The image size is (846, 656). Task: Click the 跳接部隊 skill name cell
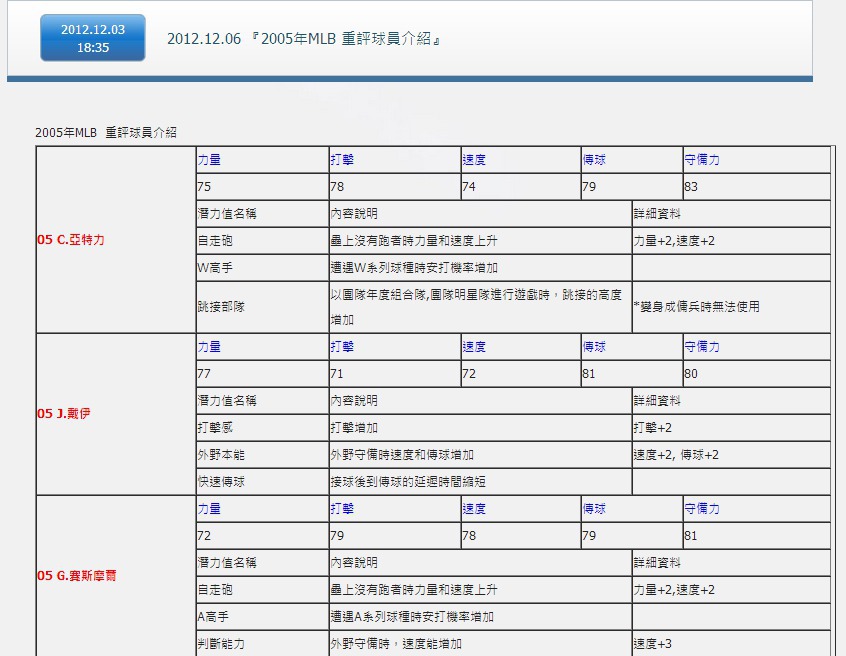[221, 307]
